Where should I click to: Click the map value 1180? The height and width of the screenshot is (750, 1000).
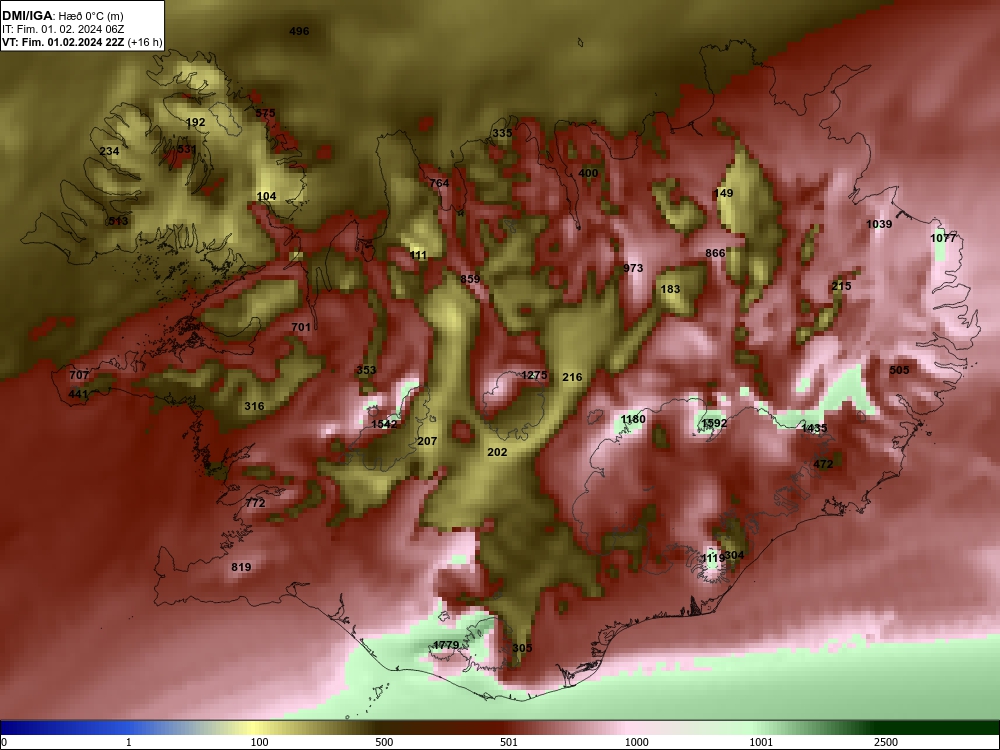pos(633,419)
